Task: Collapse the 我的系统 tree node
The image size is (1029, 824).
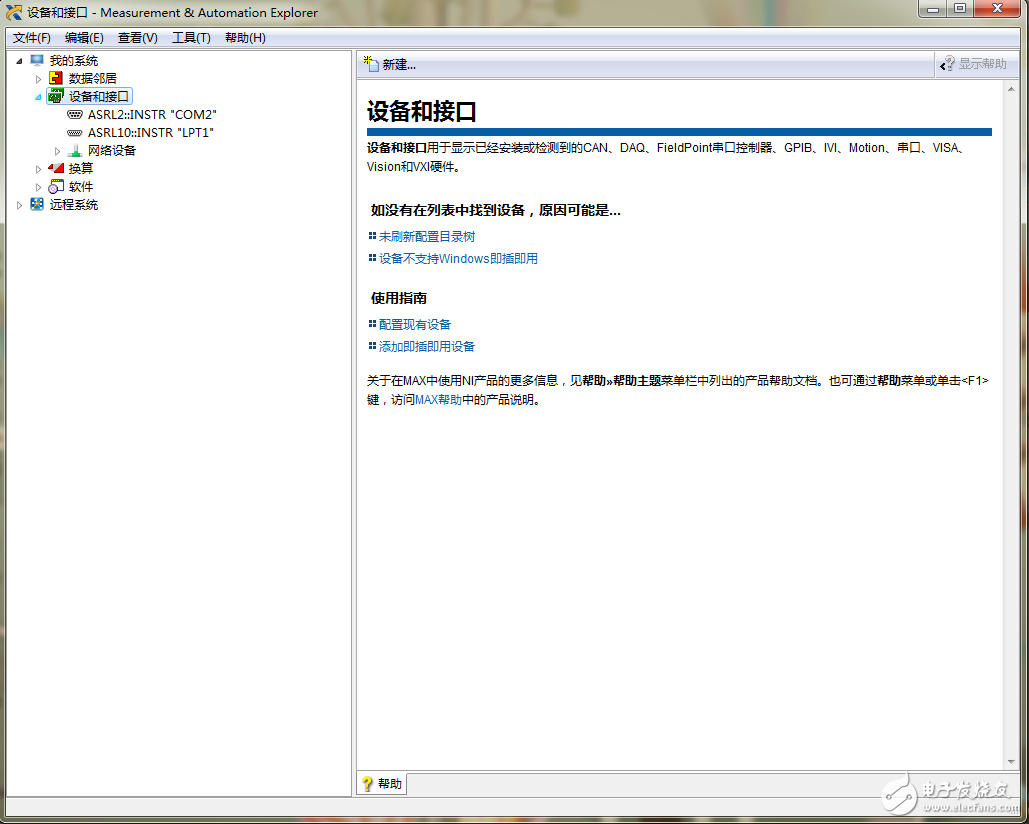Action: [19, 61]
